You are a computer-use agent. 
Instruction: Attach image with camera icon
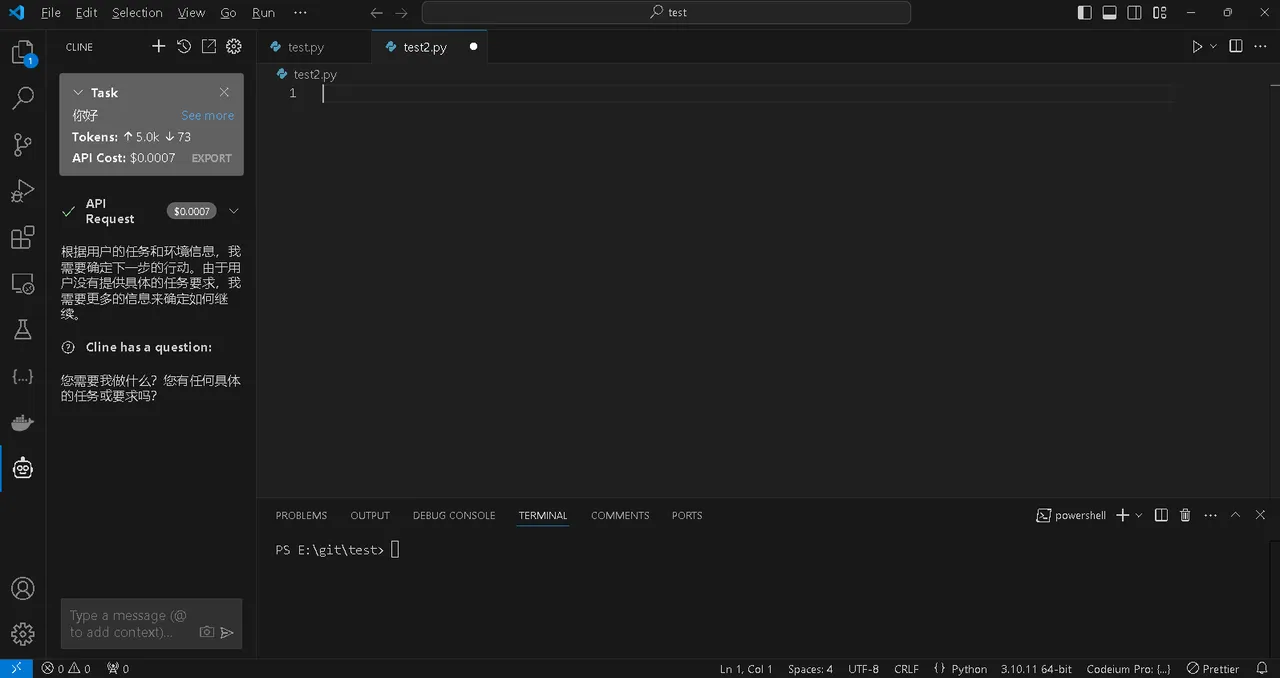click(x=206, y=632)
